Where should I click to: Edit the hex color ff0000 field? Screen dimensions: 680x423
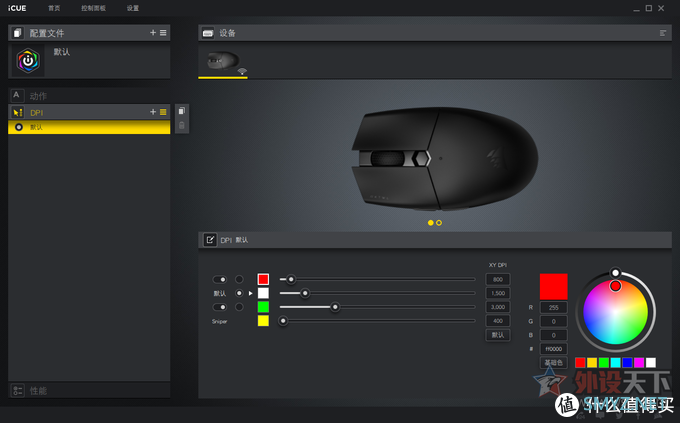coord(553,349)
